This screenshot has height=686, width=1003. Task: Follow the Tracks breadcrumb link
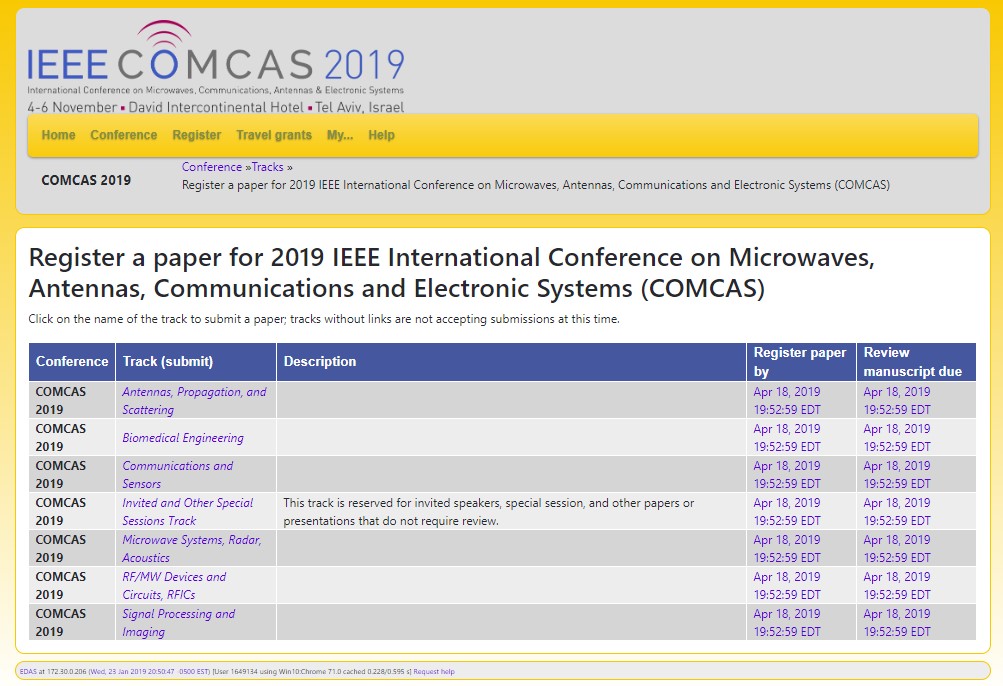click(x=267, y=167)
